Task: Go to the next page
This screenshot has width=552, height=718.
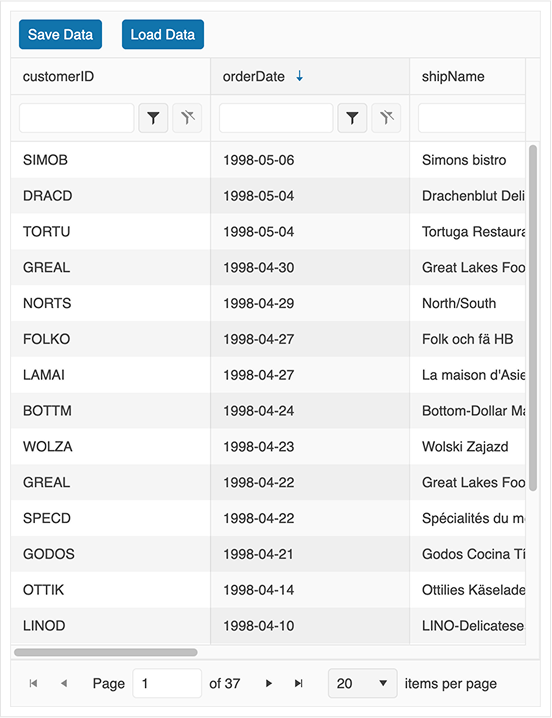Action: point(269,683)
